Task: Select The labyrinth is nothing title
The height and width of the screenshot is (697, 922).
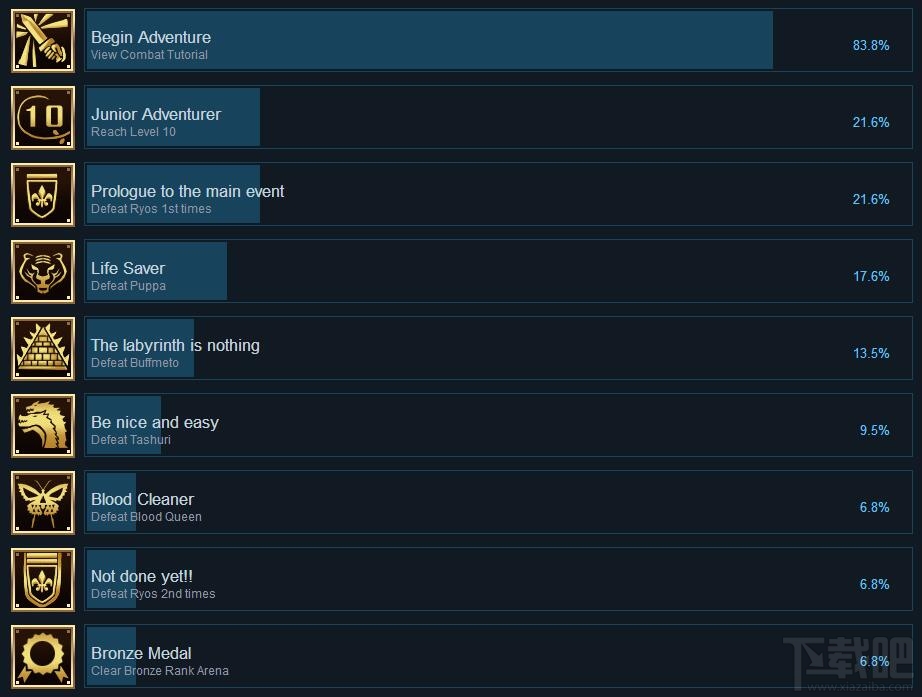Action: 175,345
